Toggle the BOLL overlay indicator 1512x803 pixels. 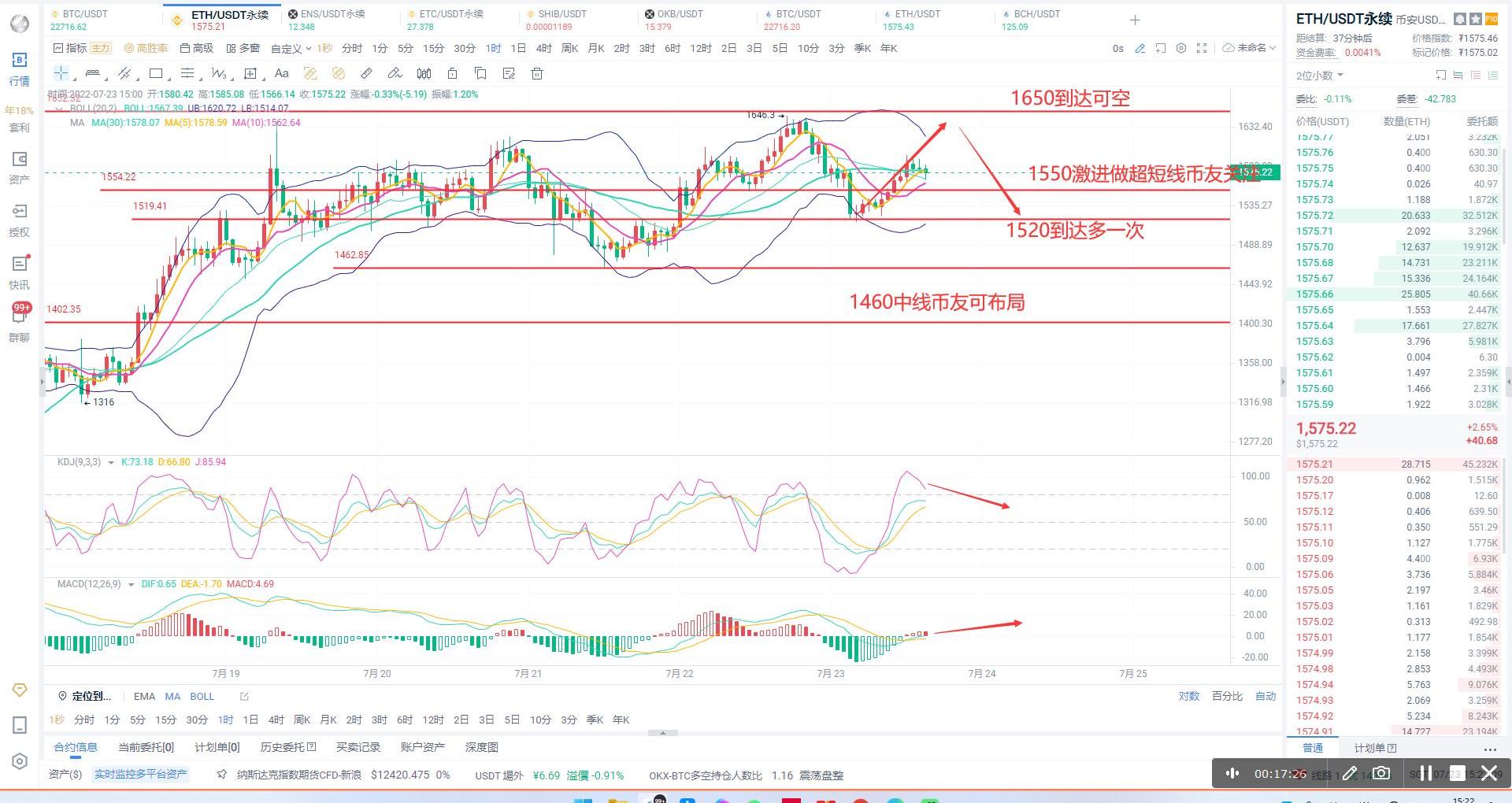pos(202,696)
